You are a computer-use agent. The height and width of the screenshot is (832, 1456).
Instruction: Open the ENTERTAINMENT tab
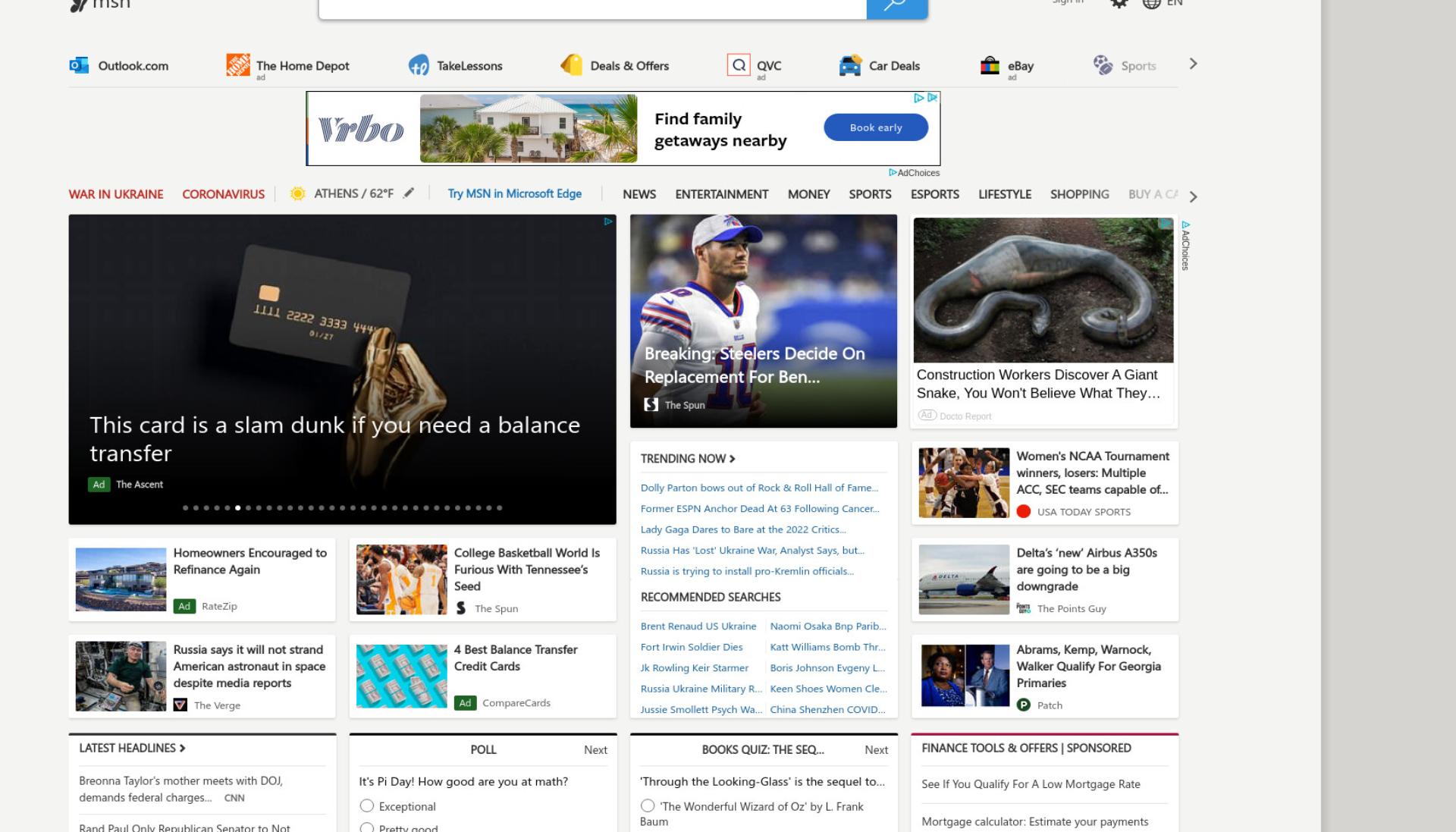(721, 194)
